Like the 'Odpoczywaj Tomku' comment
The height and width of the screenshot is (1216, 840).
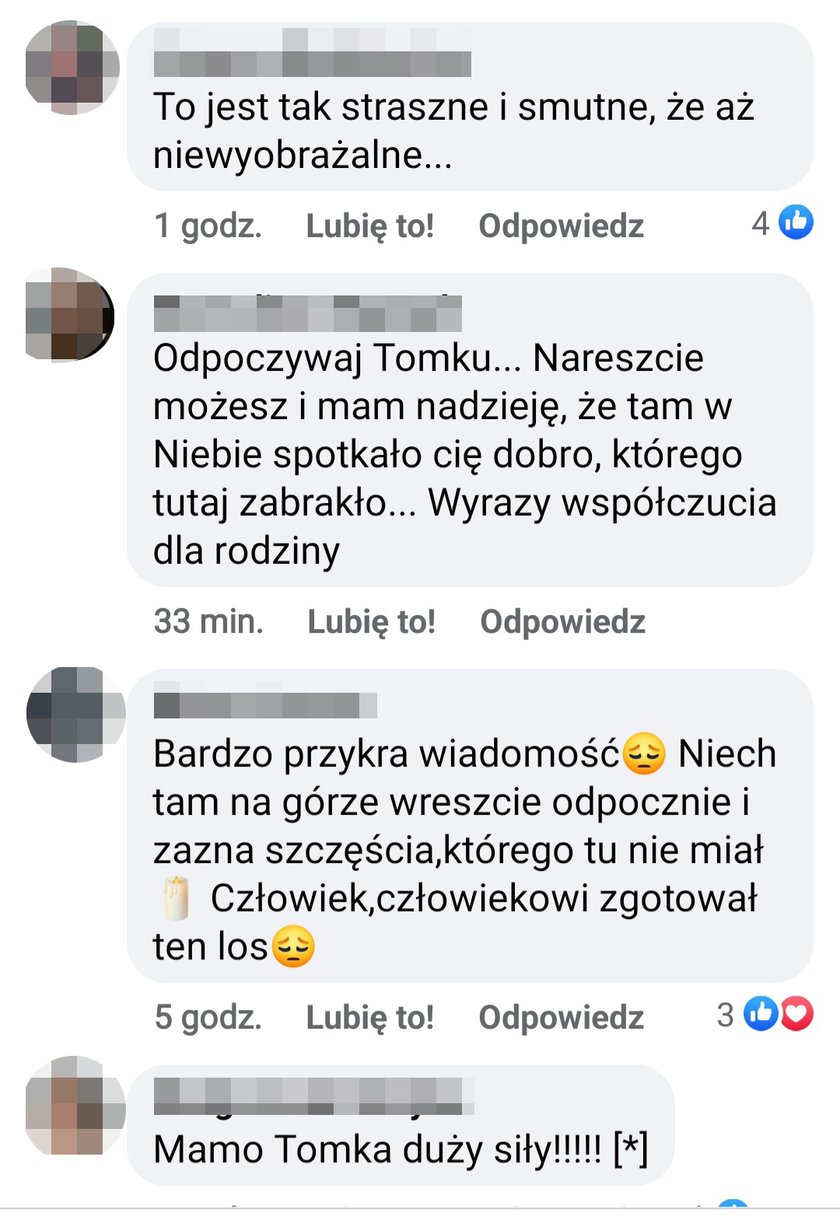click(371, 621)
